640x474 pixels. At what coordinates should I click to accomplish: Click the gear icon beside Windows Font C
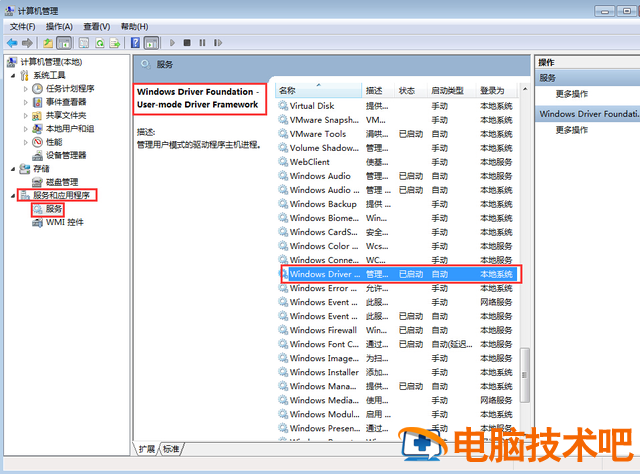click(283, 344)
